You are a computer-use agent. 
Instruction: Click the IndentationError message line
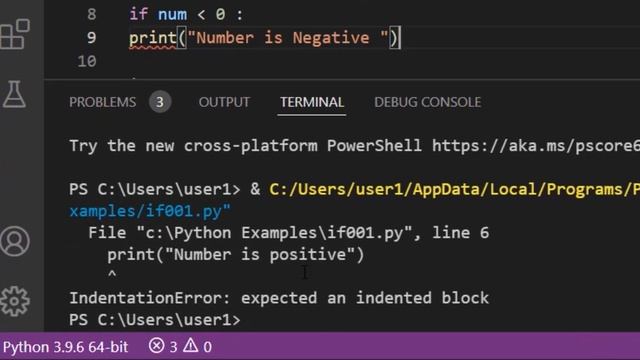[279, 298]
